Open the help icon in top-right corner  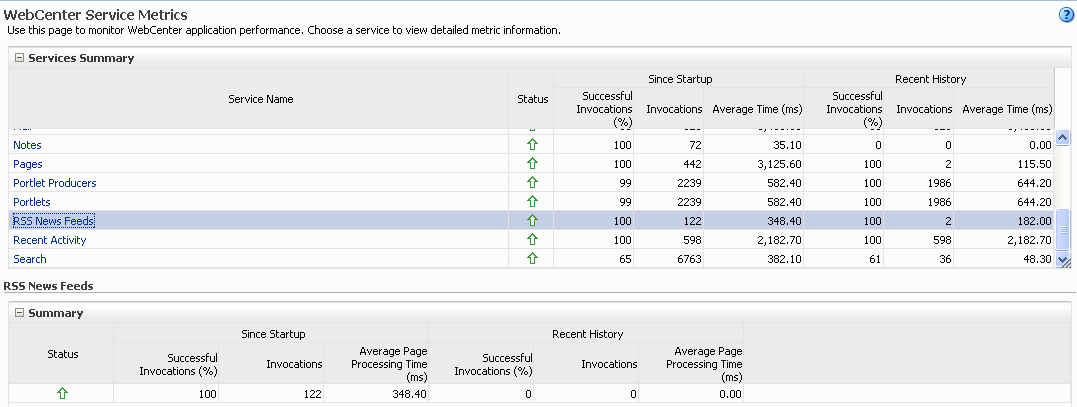click(1067, 15)
